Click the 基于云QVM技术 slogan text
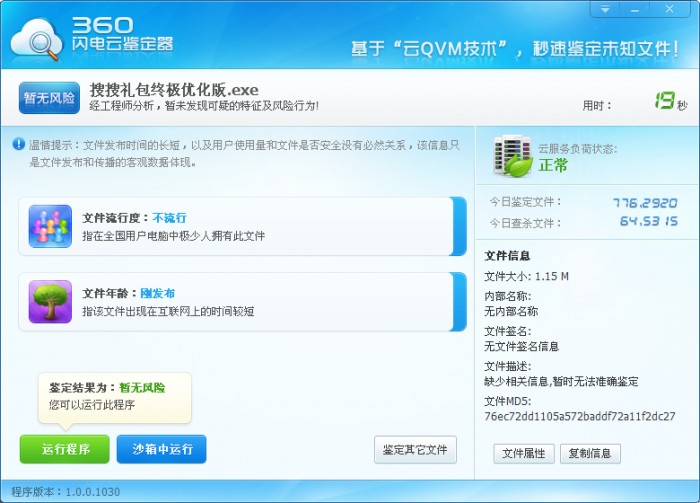The height and width of the screenshot is (503, 700). coord(515,49)
